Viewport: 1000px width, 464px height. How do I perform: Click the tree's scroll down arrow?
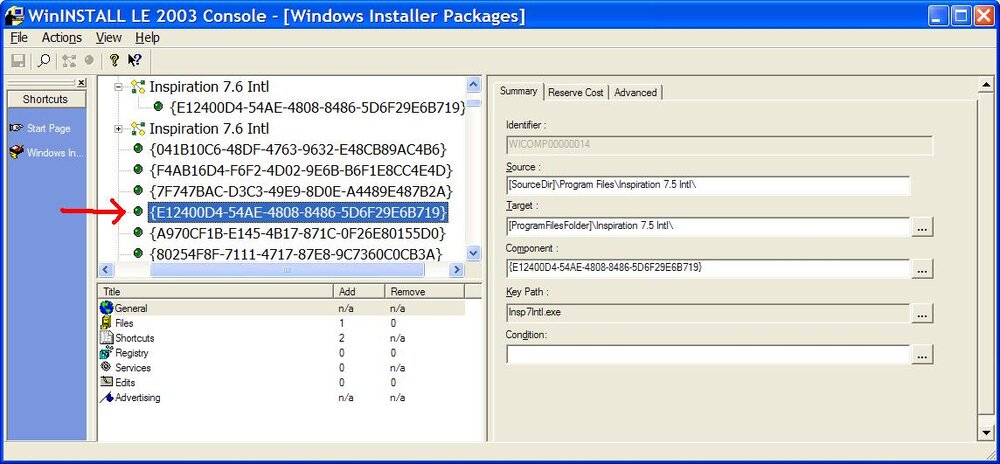(x=474, y=253)
